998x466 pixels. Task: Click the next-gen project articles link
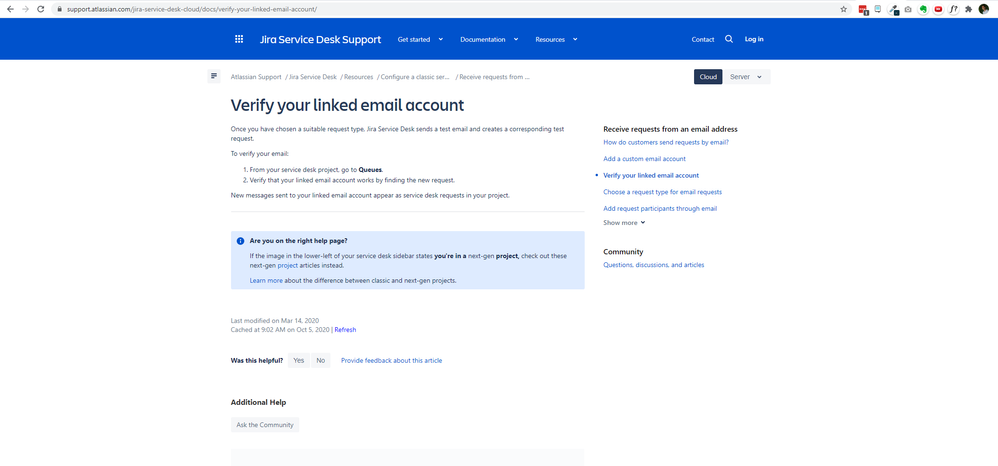pos(288,265)
